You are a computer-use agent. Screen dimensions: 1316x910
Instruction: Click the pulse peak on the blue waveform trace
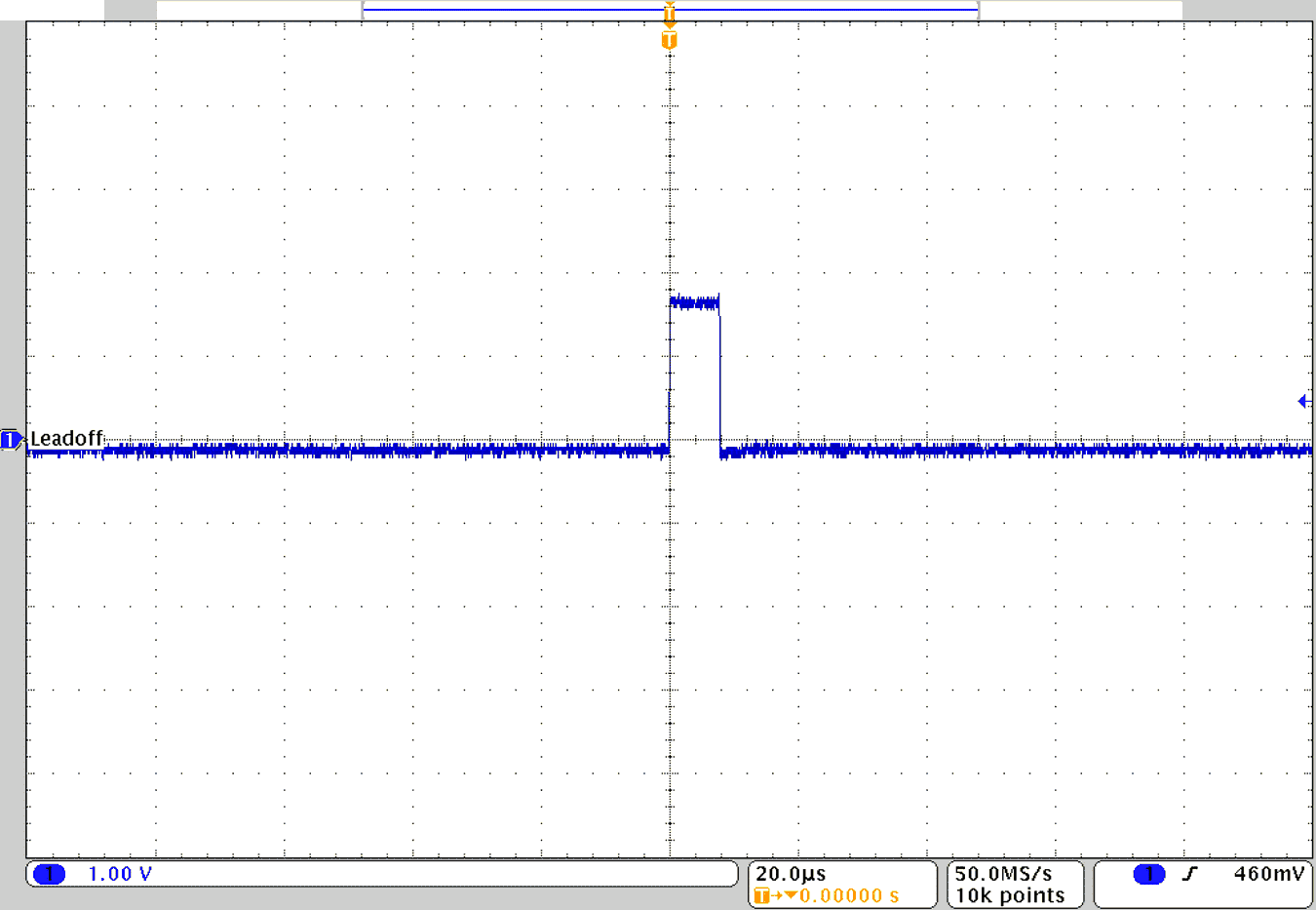coord(693,300)
